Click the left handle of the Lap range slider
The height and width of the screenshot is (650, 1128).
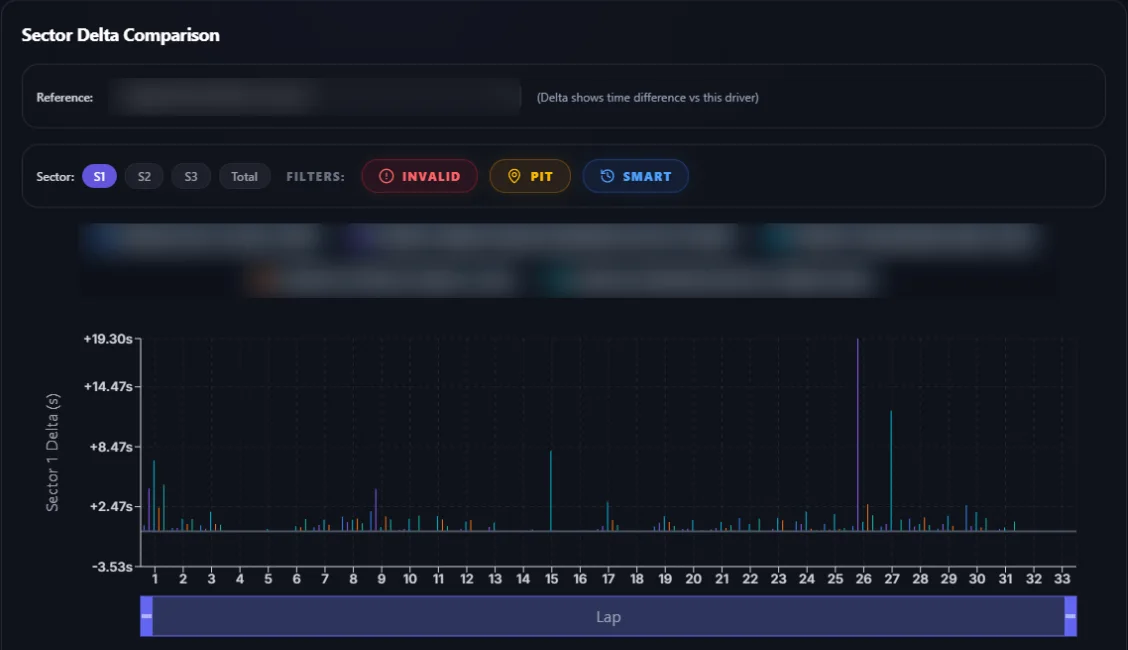pyautogui.click(x=146, y=616)
